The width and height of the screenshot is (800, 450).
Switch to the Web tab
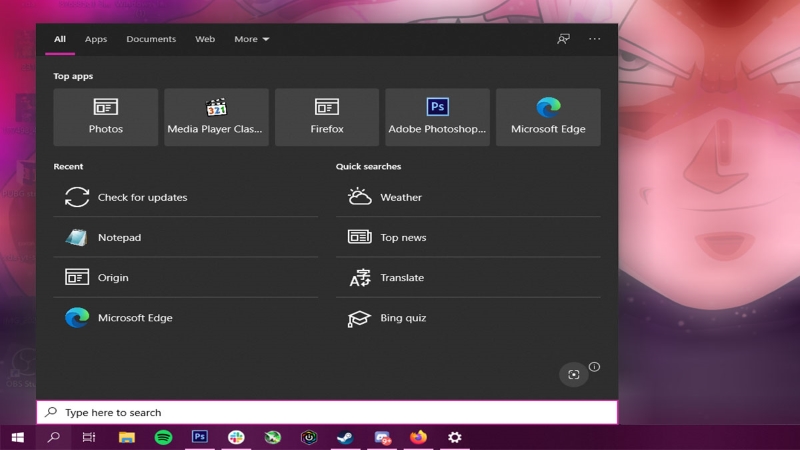[205, 39]
